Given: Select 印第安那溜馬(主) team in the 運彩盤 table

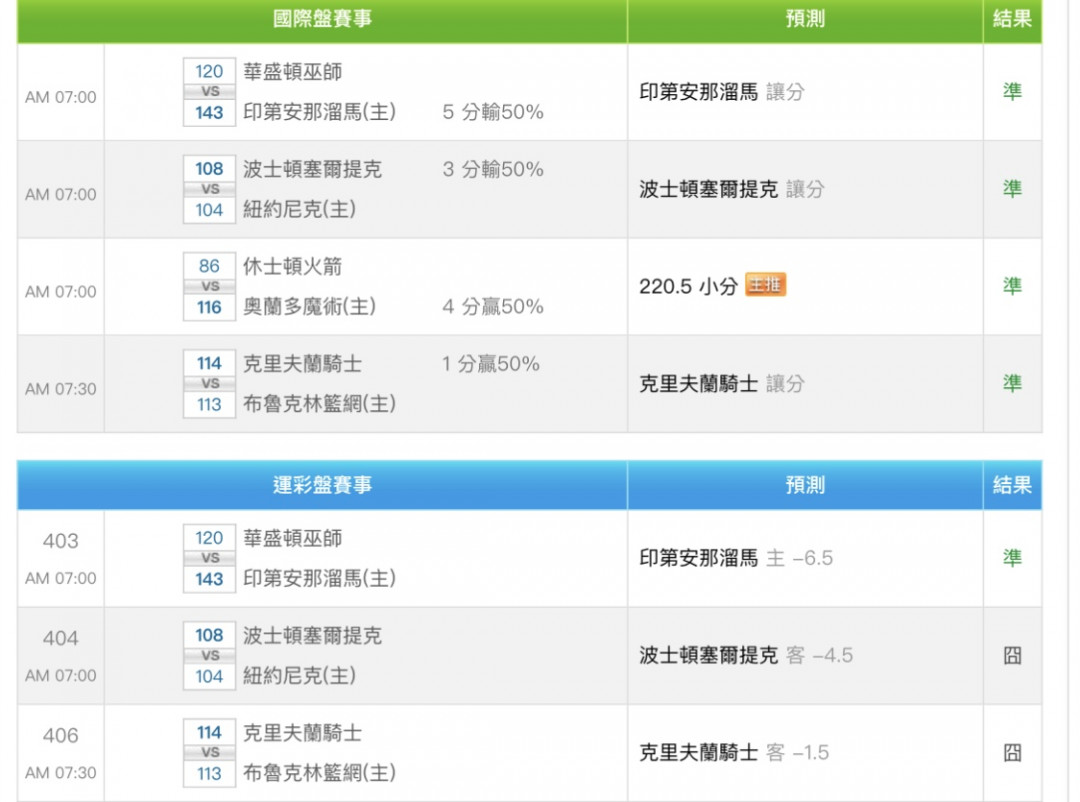Looking at the screenshot, I should pyautogui.click(x=320, y=578).
